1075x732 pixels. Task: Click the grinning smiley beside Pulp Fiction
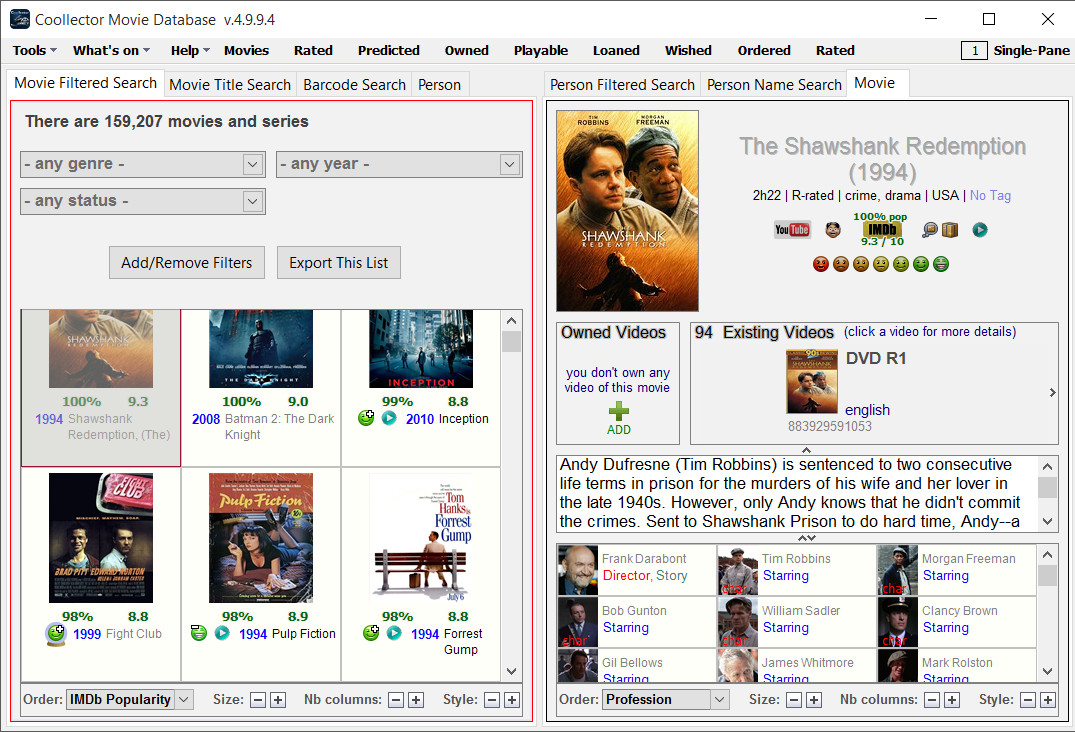click(198, 633)
